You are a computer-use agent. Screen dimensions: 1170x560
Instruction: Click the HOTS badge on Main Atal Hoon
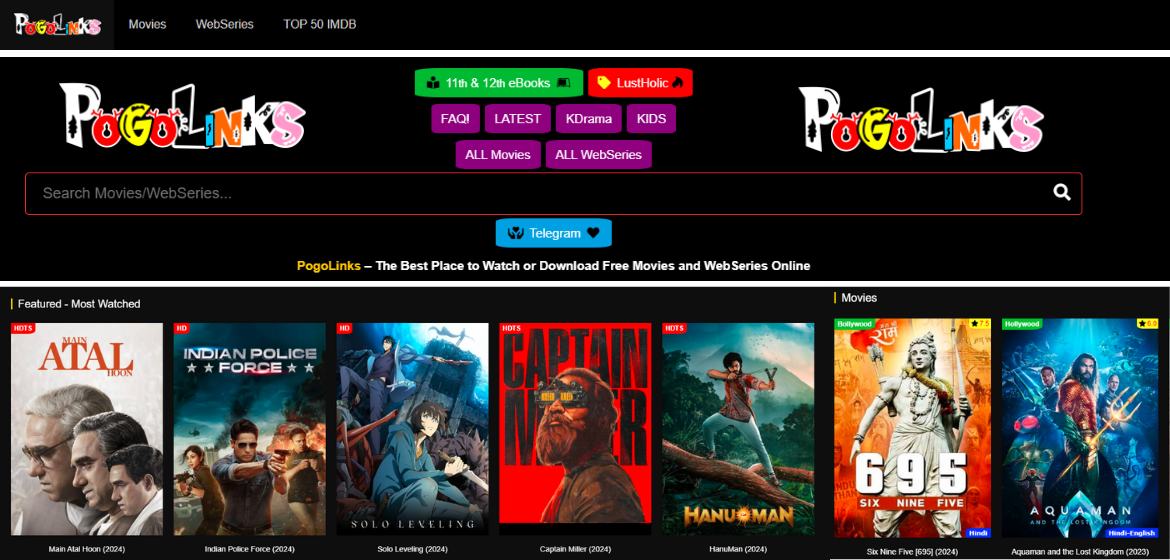[x=22, y=328]
